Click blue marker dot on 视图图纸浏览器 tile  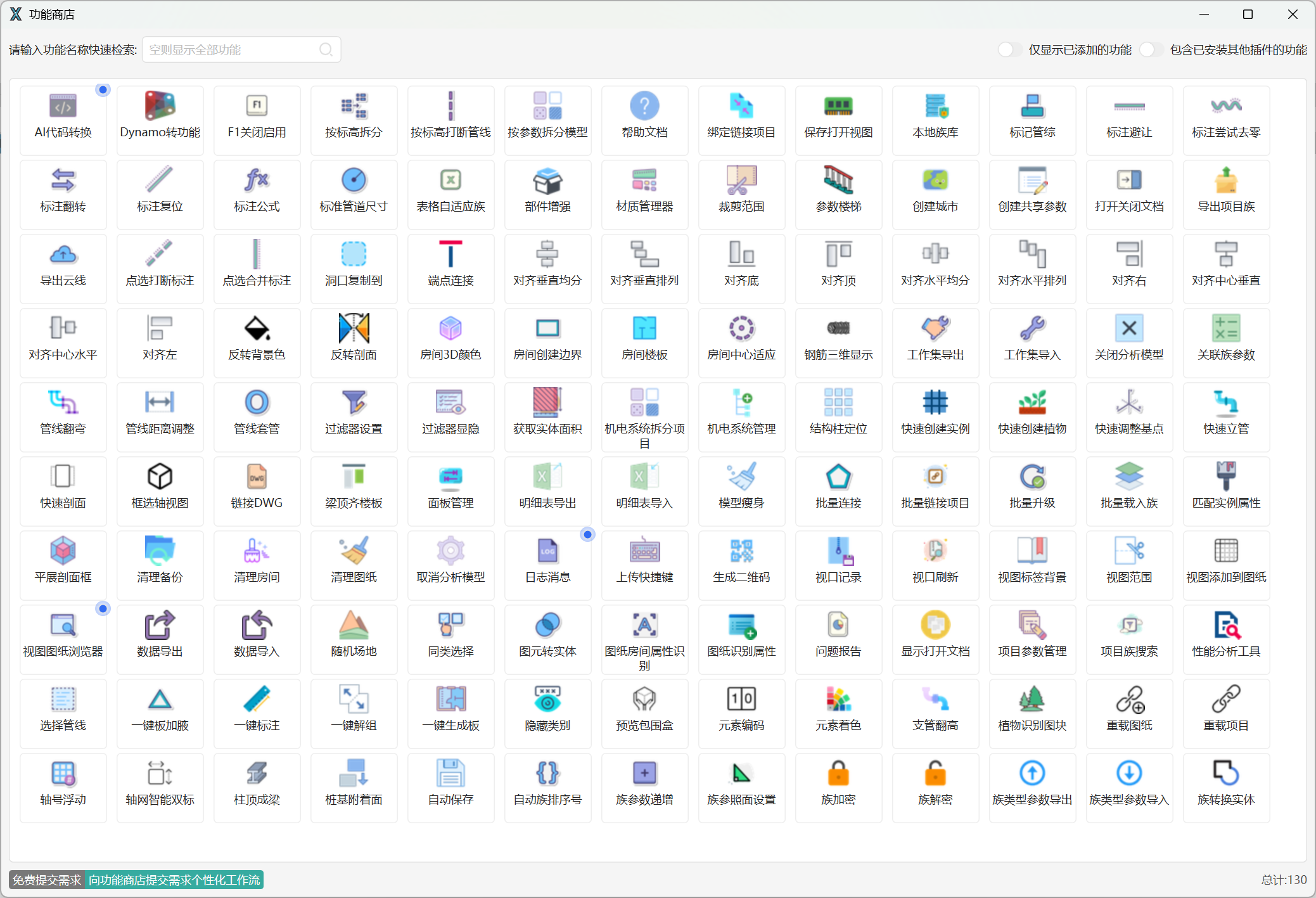(x=103, y=609)
